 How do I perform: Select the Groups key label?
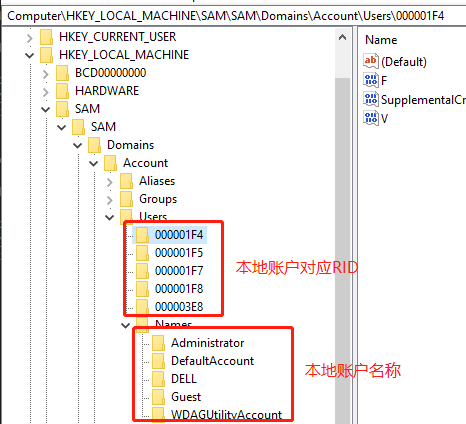coord(158,199)
